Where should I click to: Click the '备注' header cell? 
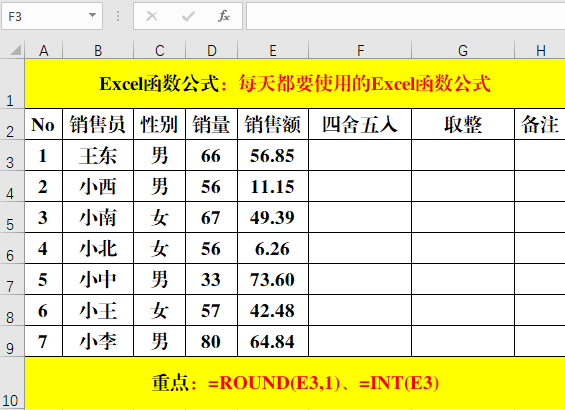[540, 124]
